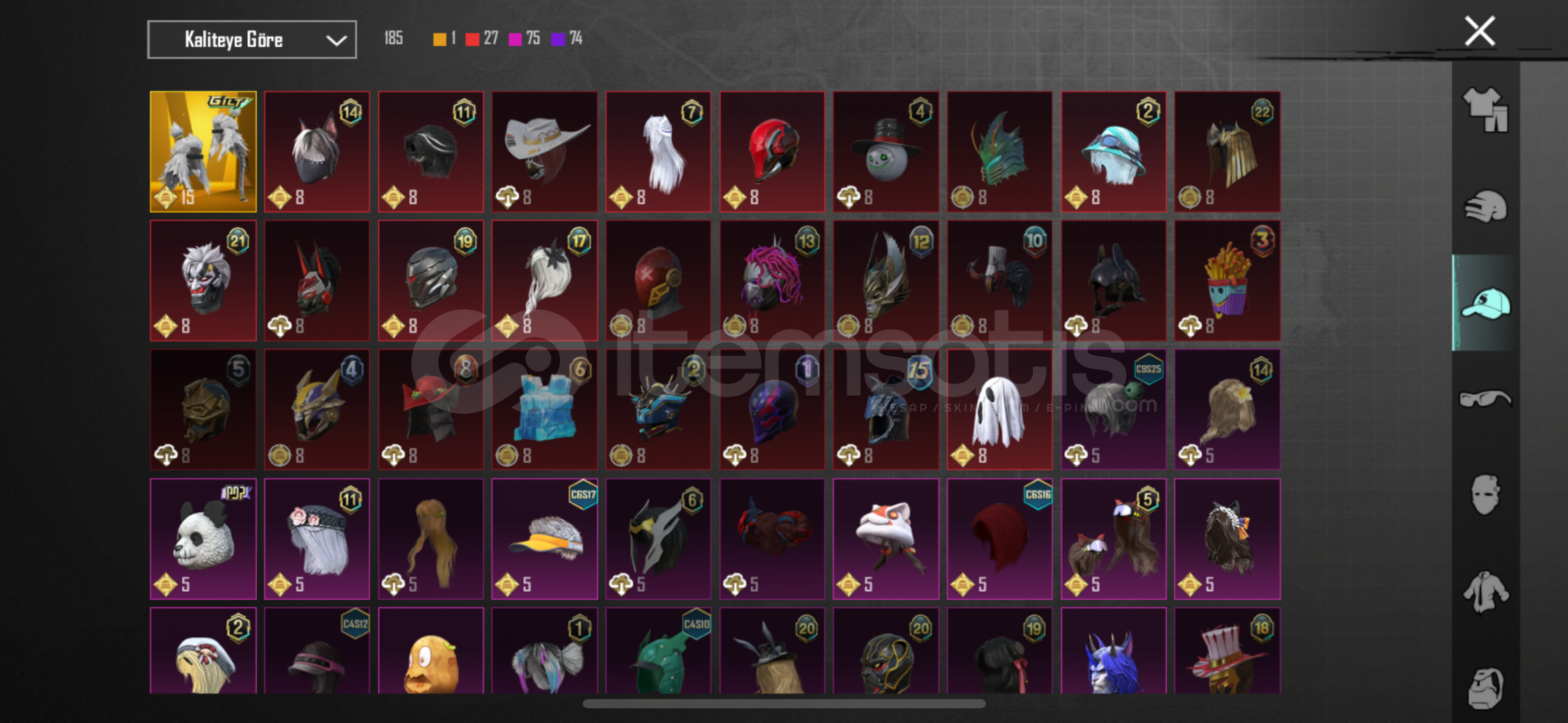Screen dimensions: 1568x723
Task: Open the face mask category icon
Action: pos(1485,495)
